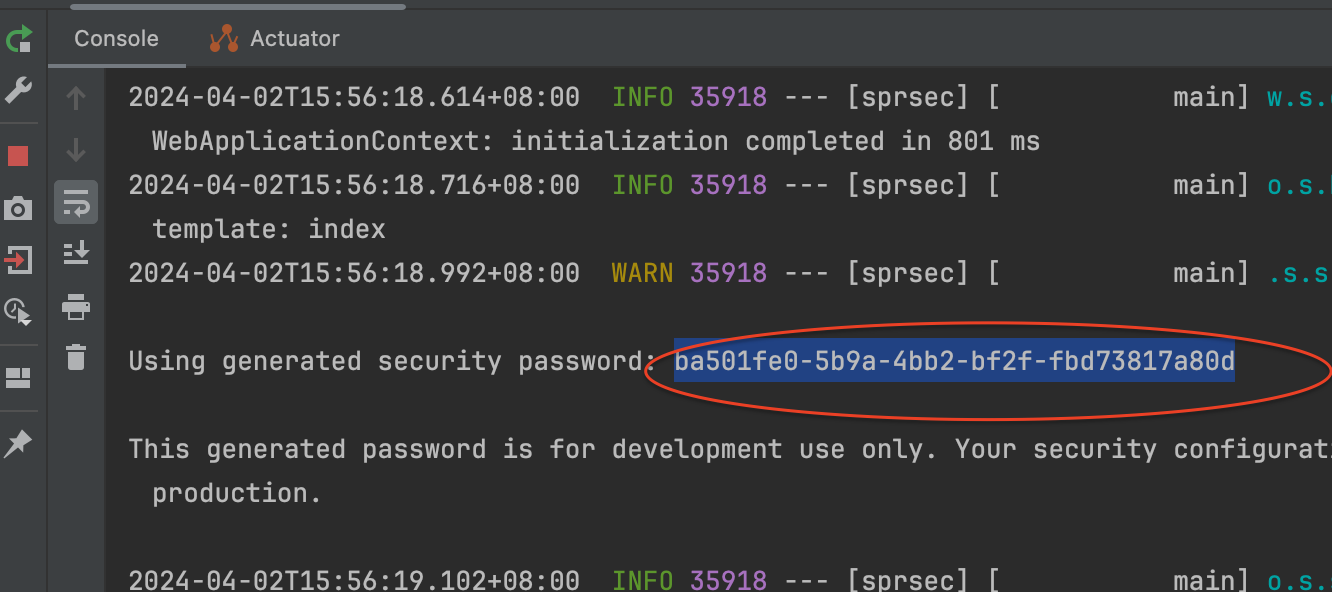Click the layout panel icon in sidebar

[19, 378]
